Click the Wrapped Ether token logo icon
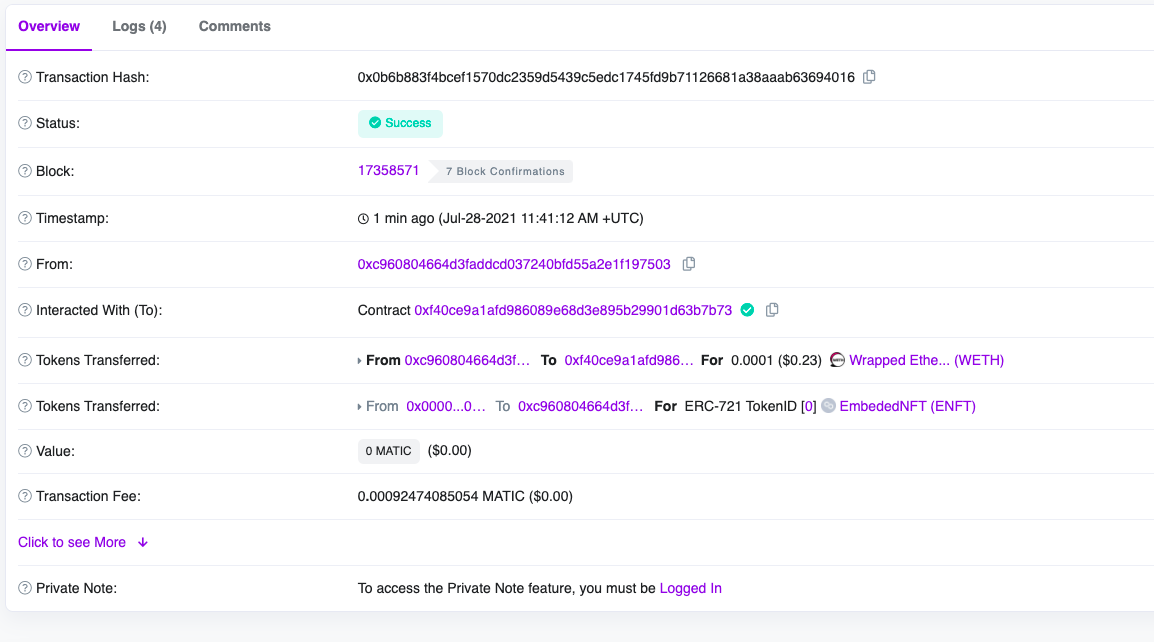The image size is (1154, 642). pos(837,360)
